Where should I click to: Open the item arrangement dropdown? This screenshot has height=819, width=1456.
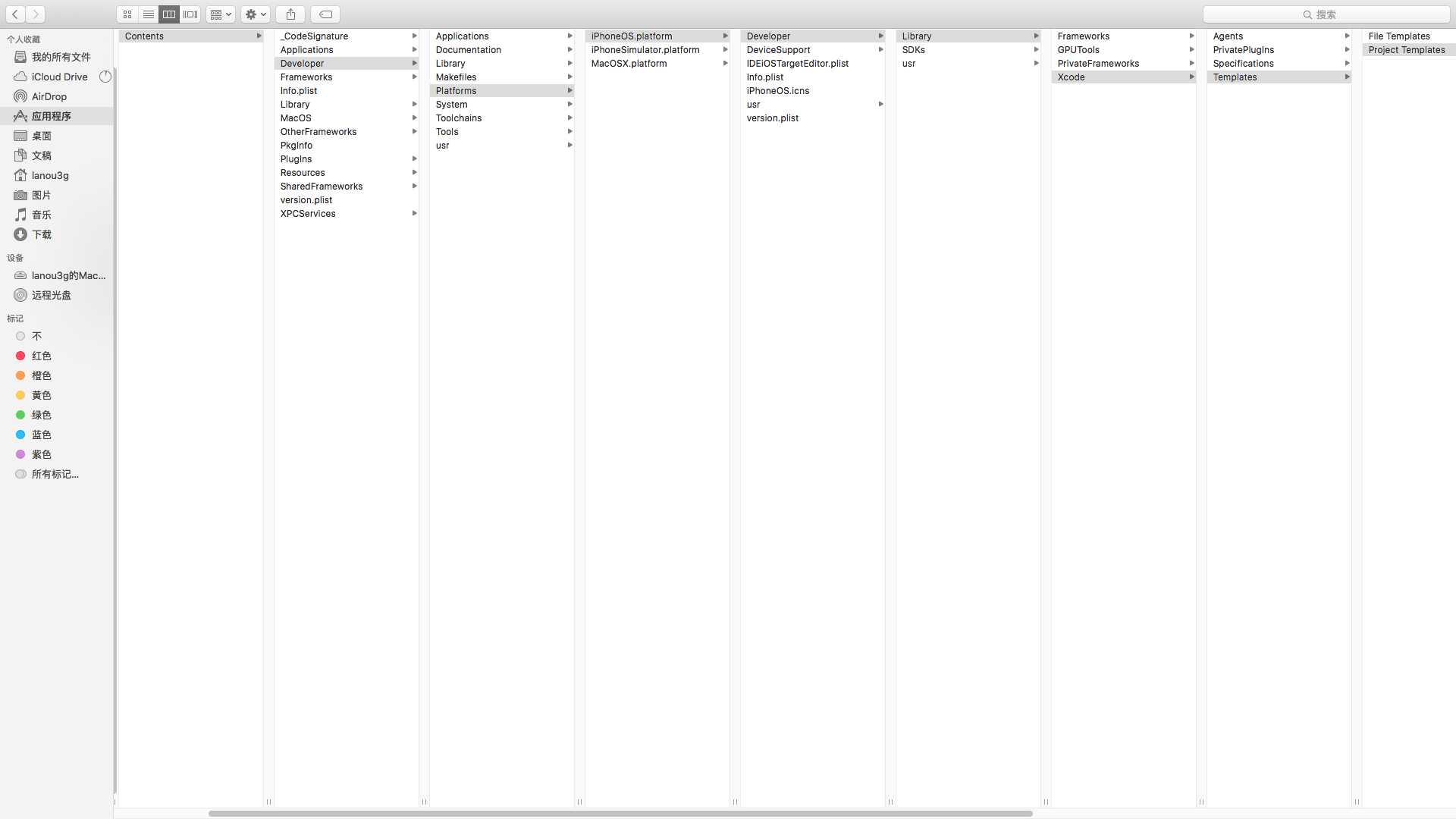pos(221,14)
